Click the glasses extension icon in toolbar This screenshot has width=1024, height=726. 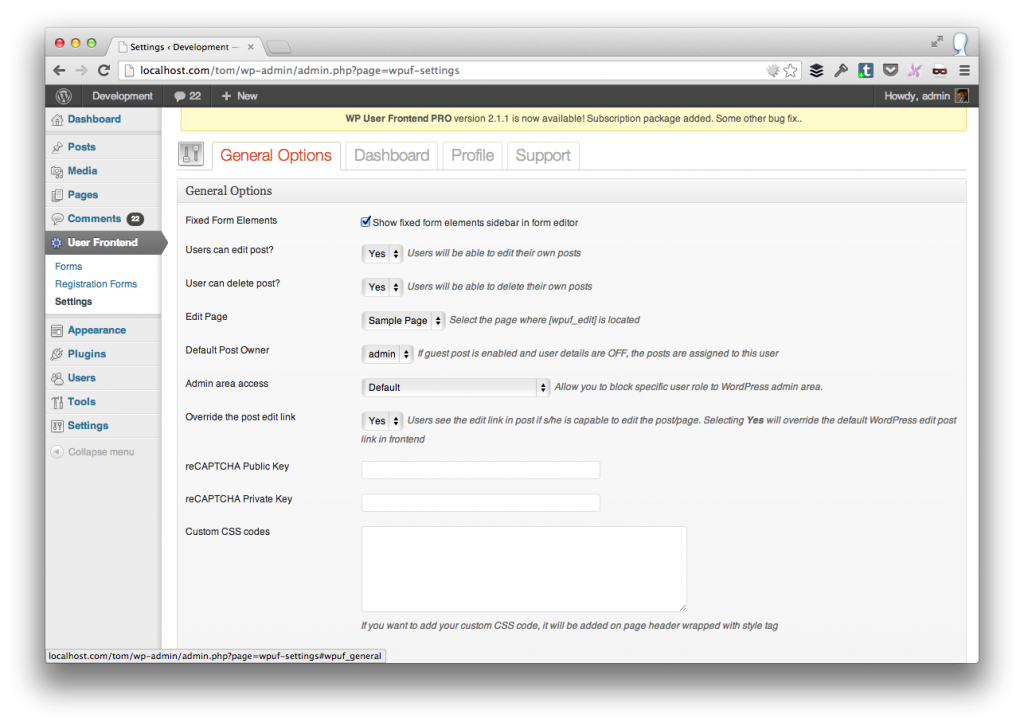tap(940, 71)
